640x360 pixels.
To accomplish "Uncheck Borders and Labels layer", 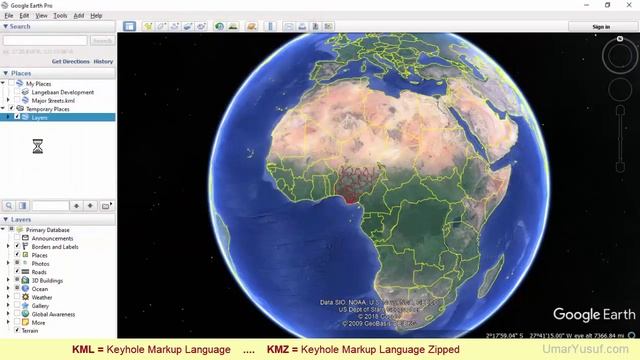I will (17, 247).
